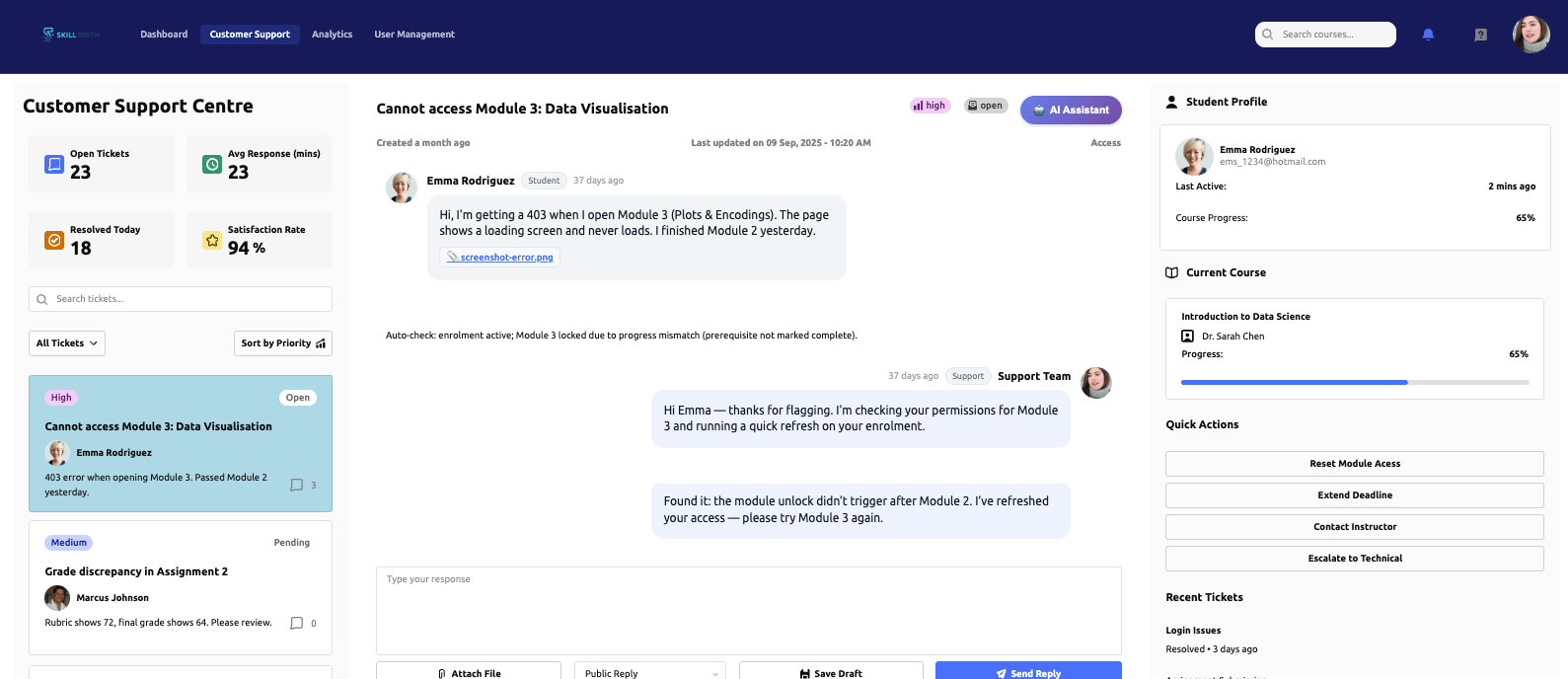Viewport: 1568px width, 679px height.
Task: Click the Student tag beside Emma Rodriguez
Action: point(544,181)
